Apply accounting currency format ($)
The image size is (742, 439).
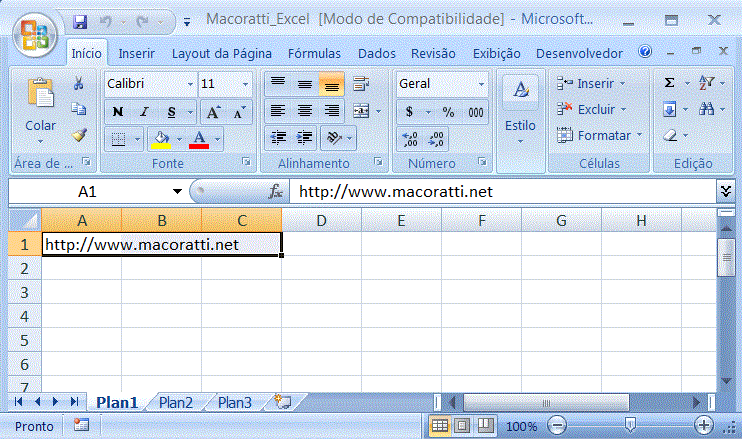[409, 112]
